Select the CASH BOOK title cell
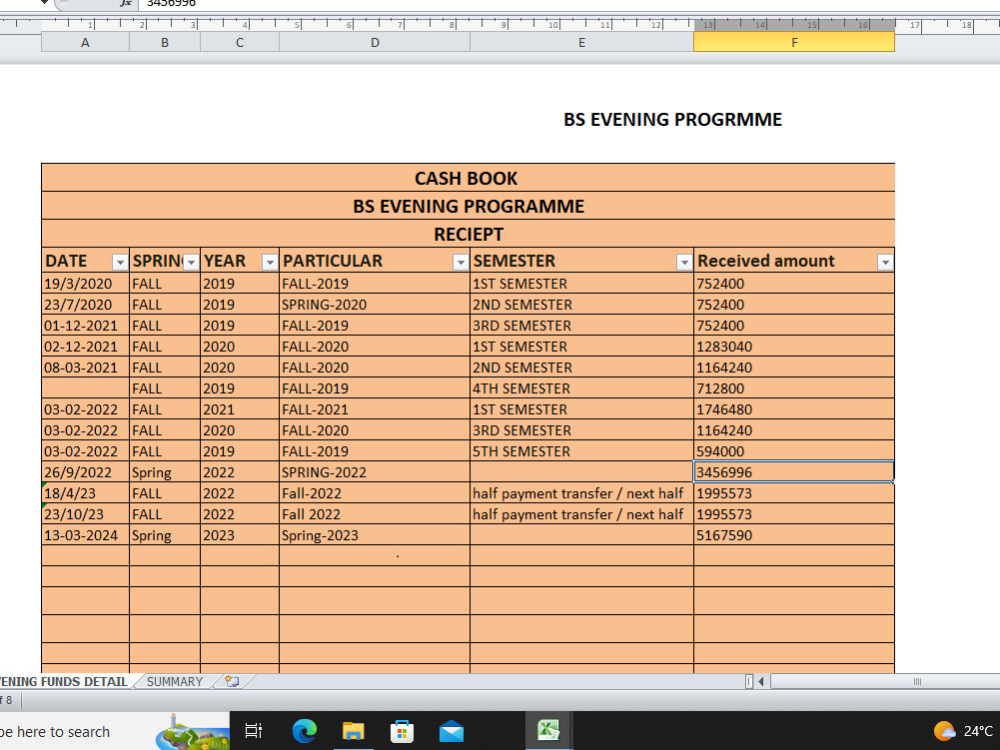Viewport: 1000px width, 750px height. click(x=468, y=178)
